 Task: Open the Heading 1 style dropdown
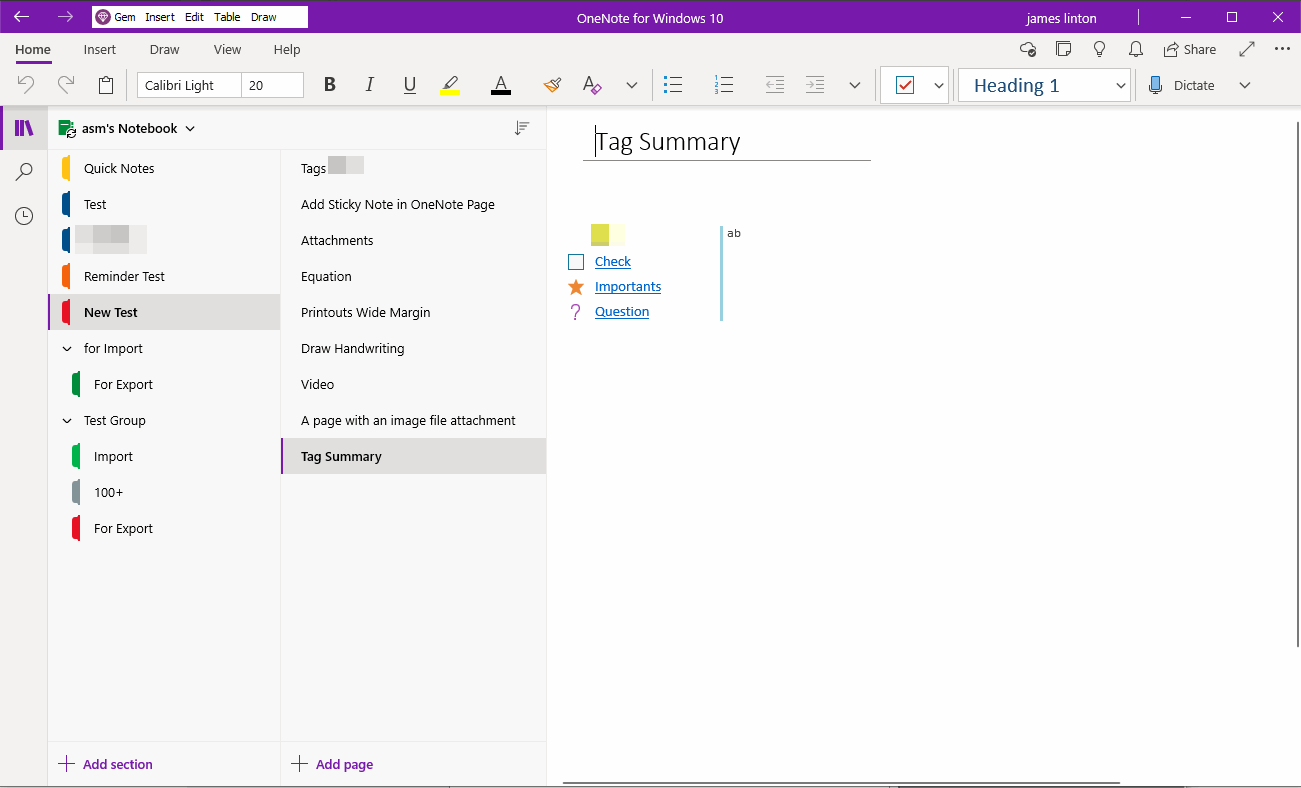pyautogui.click(x=1119, y=85)
